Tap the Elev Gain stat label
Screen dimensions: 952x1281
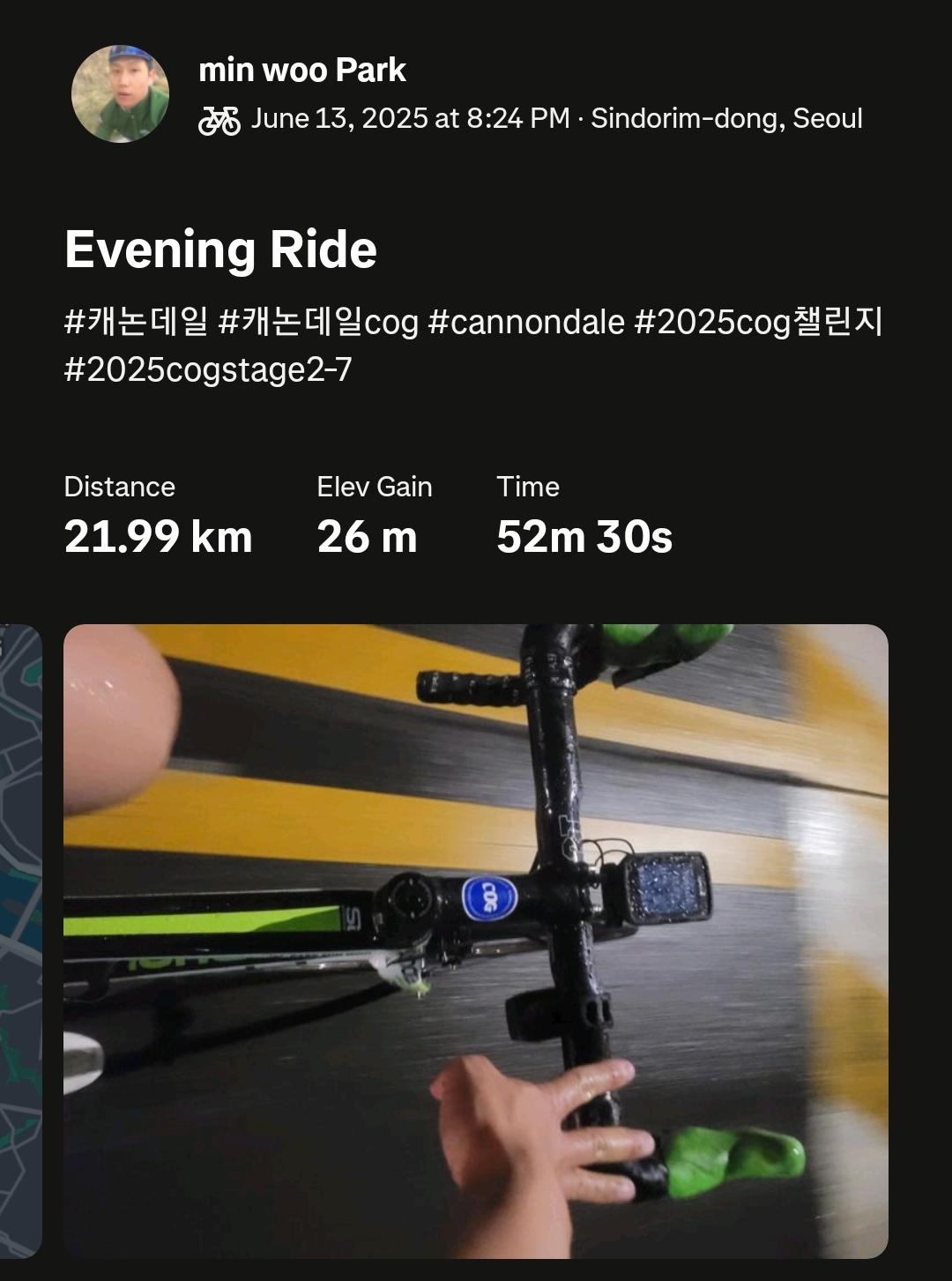click(x=375, y=487)
